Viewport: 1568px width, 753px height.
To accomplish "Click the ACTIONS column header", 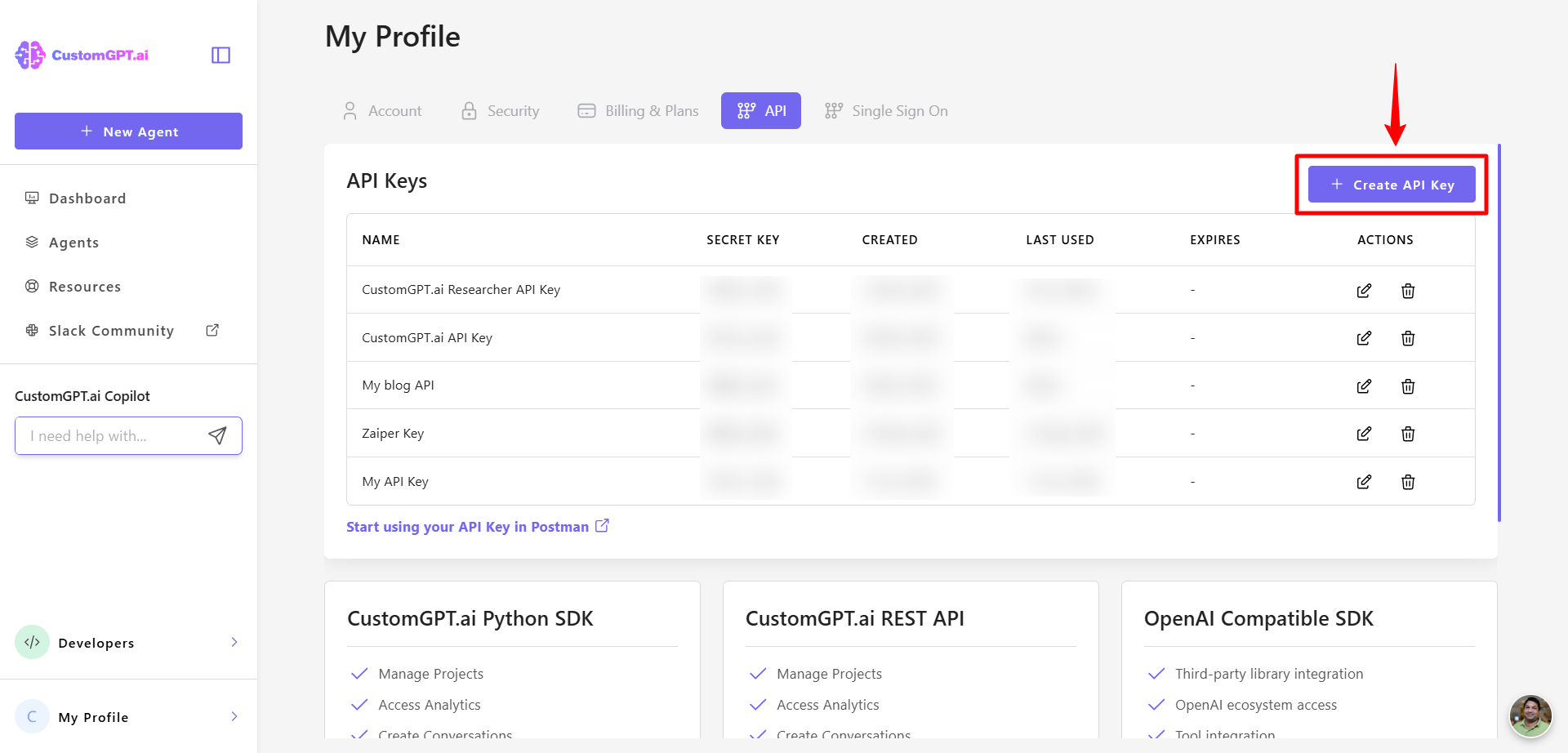I will pos(1385,240).
